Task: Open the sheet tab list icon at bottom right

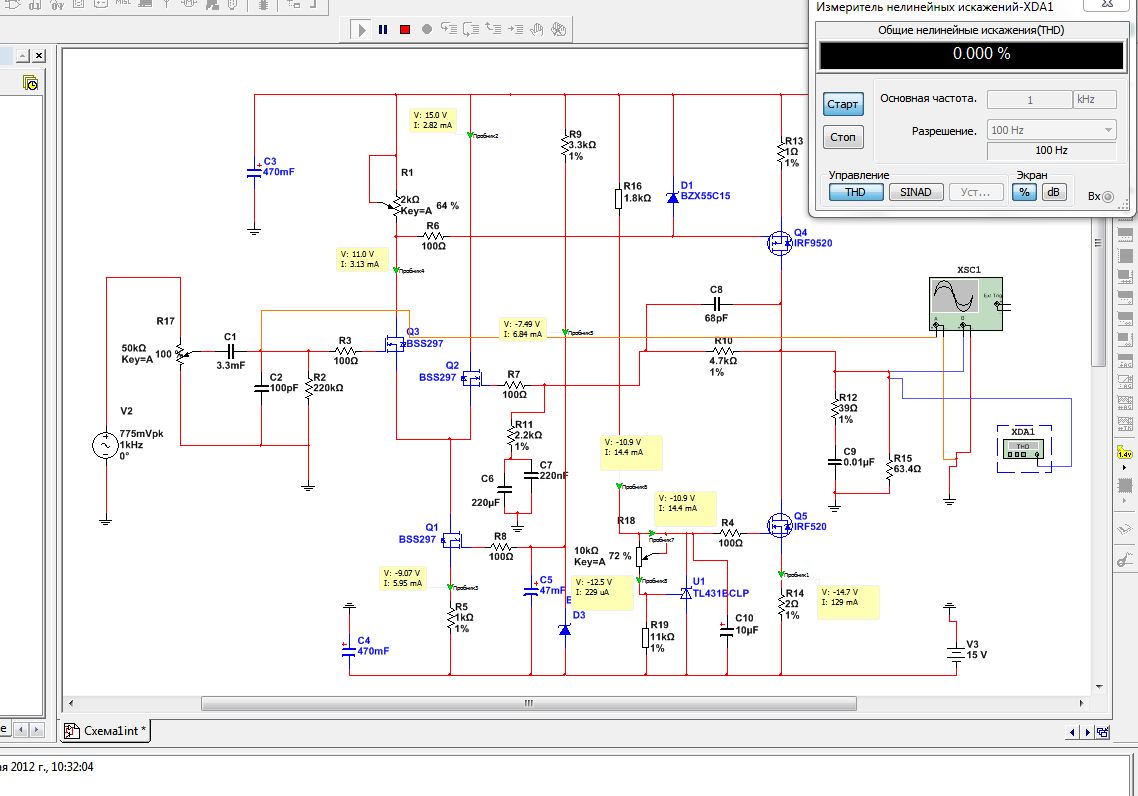Action: 1103,732
